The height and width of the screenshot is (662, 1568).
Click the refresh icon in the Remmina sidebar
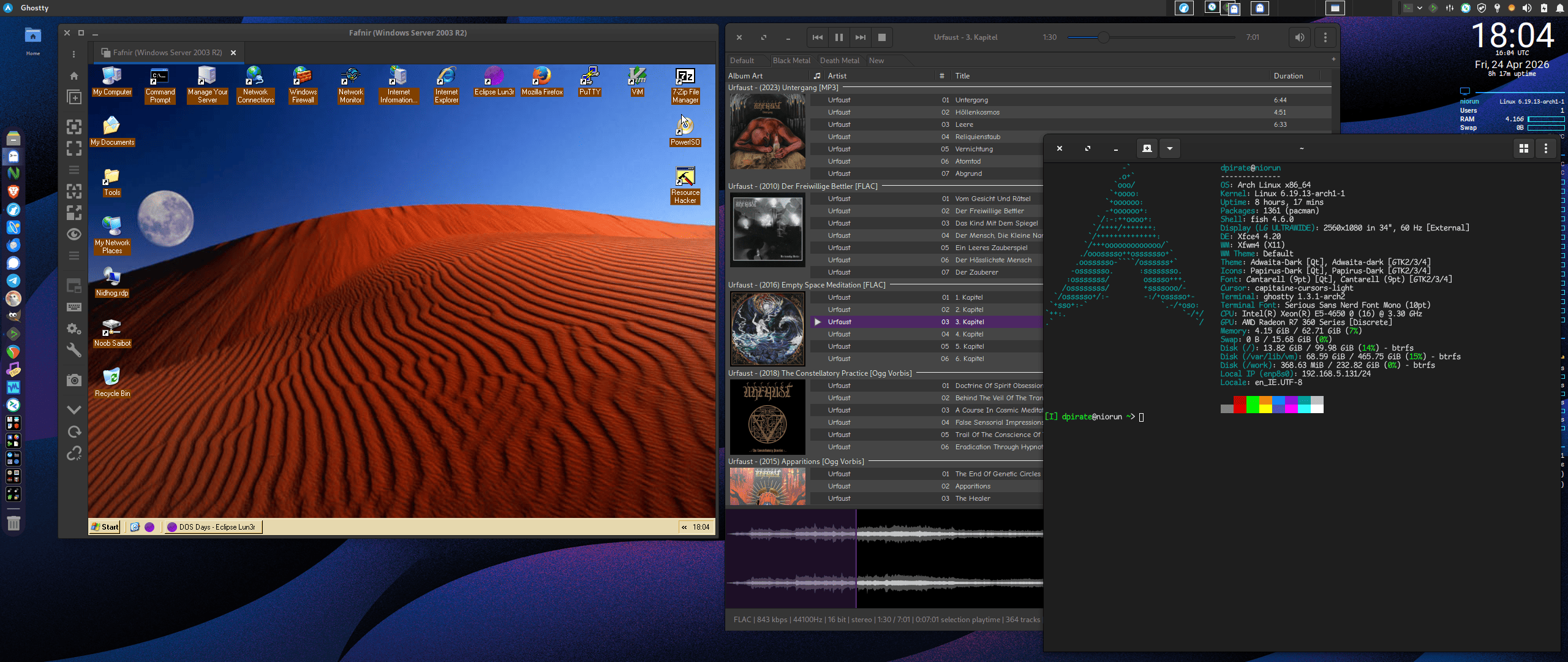coord(74,432)
